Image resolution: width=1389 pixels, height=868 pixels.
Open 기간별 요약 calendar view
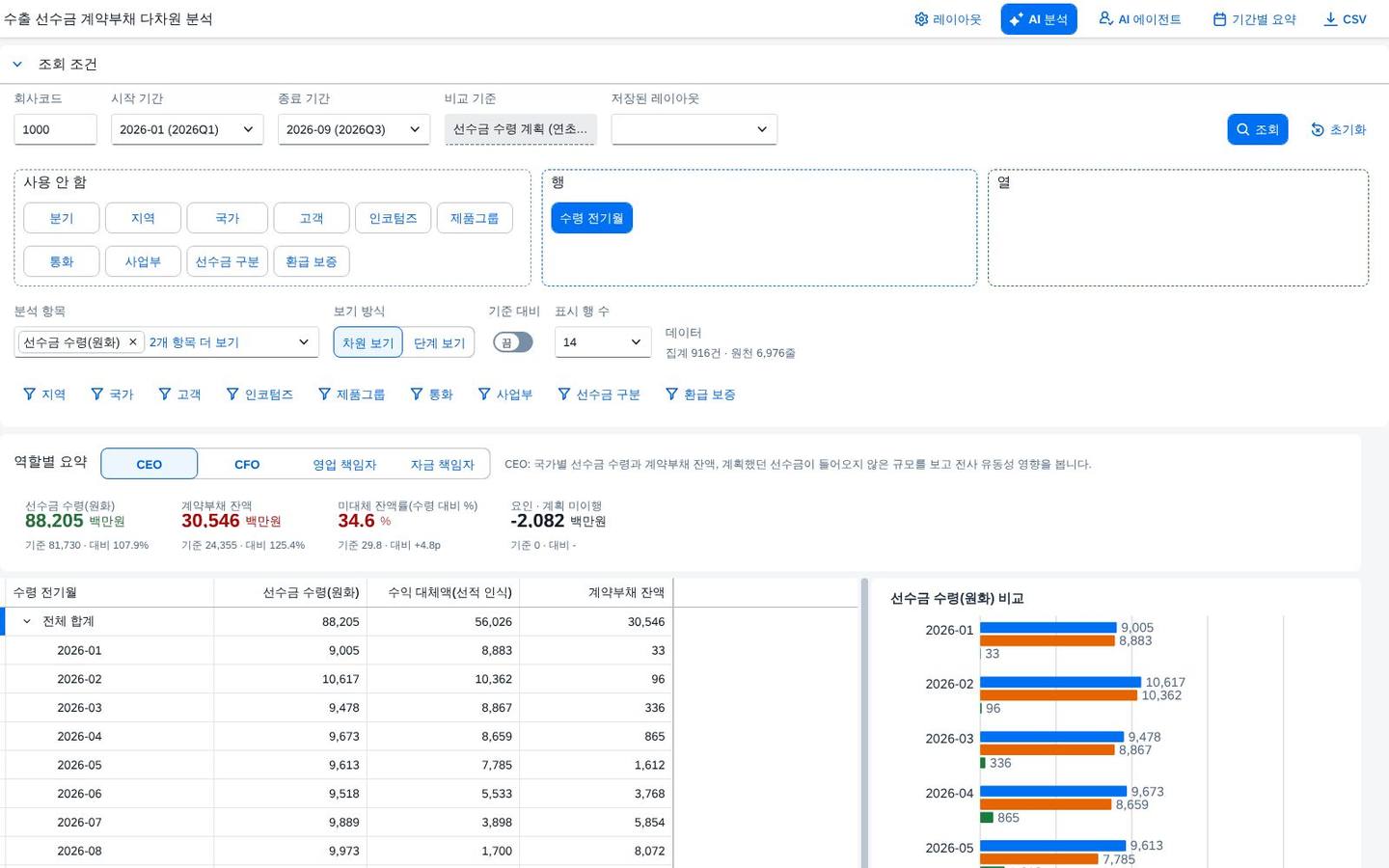coord(1254,19)
